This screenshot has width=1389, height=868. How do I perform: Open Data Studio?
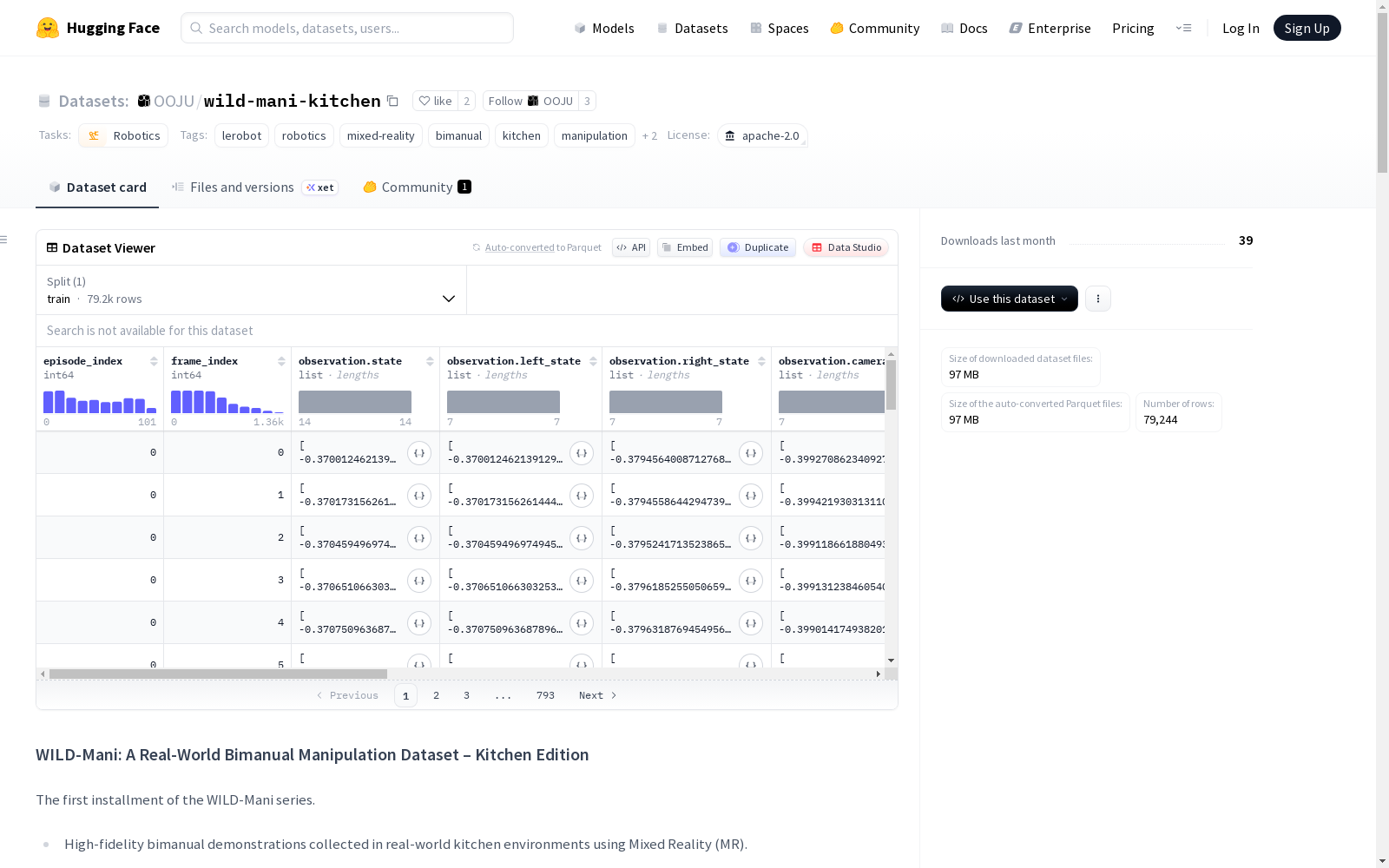pos(846,247)
